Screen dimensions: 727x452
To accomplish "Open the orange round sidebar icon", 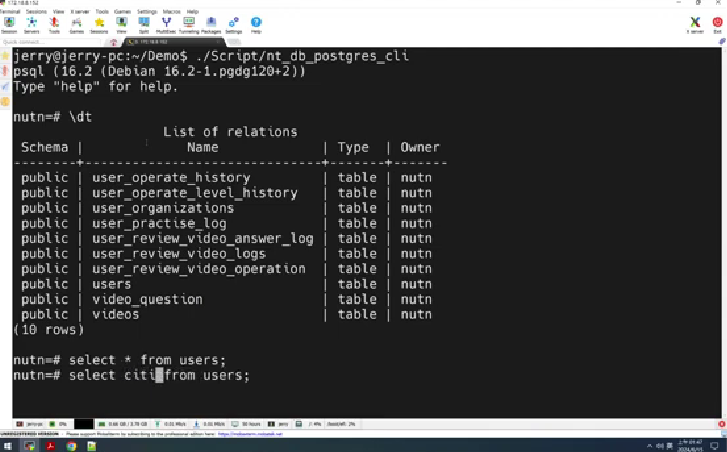I will [x=5, y=102].
